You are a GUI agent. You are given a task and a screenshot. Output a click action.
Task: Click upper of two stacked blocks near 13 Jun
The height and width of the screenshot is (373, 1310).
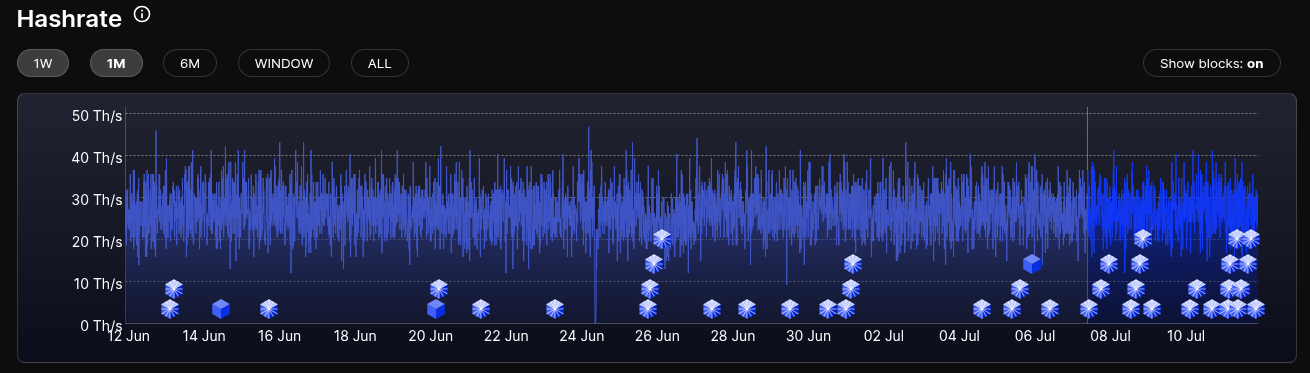click(x=174, y=289)
